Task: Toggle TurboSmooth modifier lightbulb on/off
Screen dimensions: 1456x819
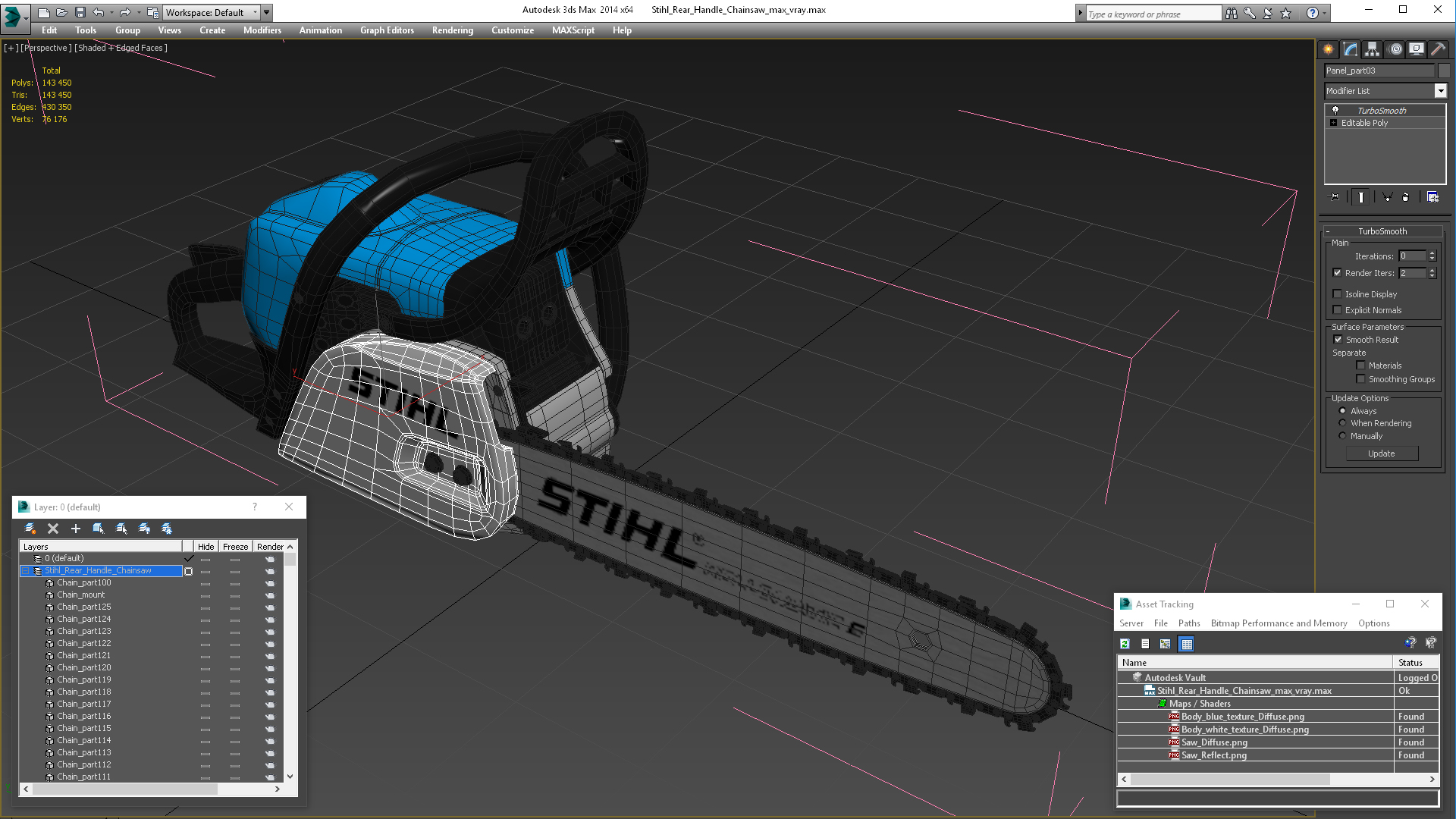Action: click(1335, 111)
